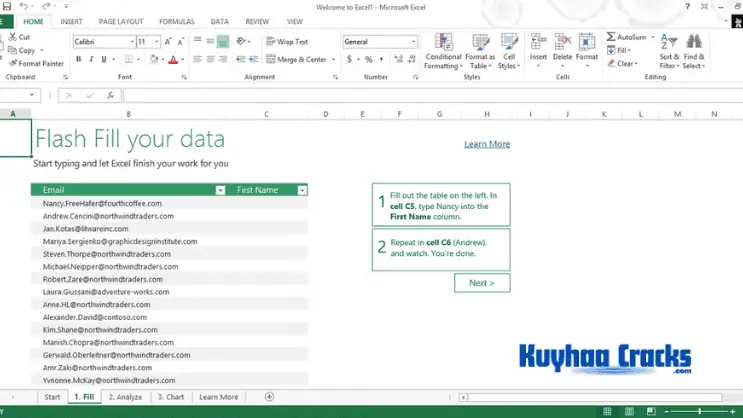
Task: Click the Bold formatting icon
Action: 78,59
